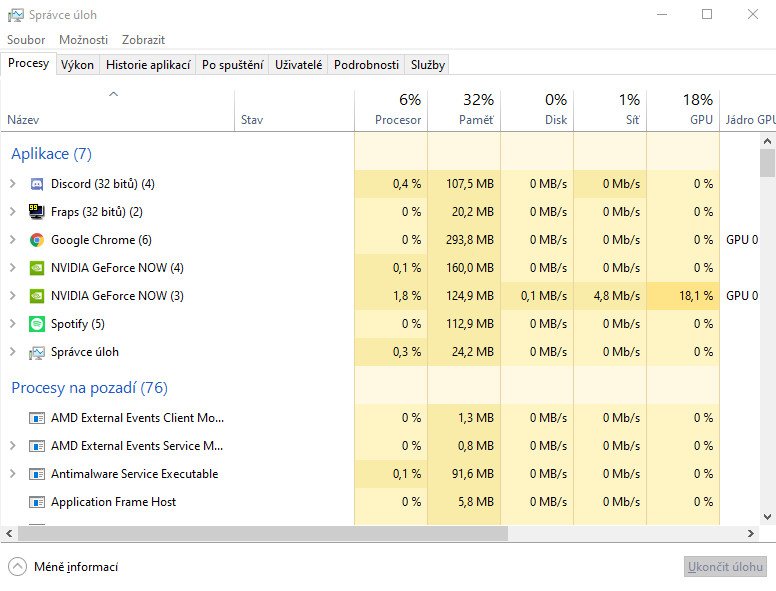Switch to the Služby tab
Viewport: 776px width, 591px height.
tap(427, 65)
